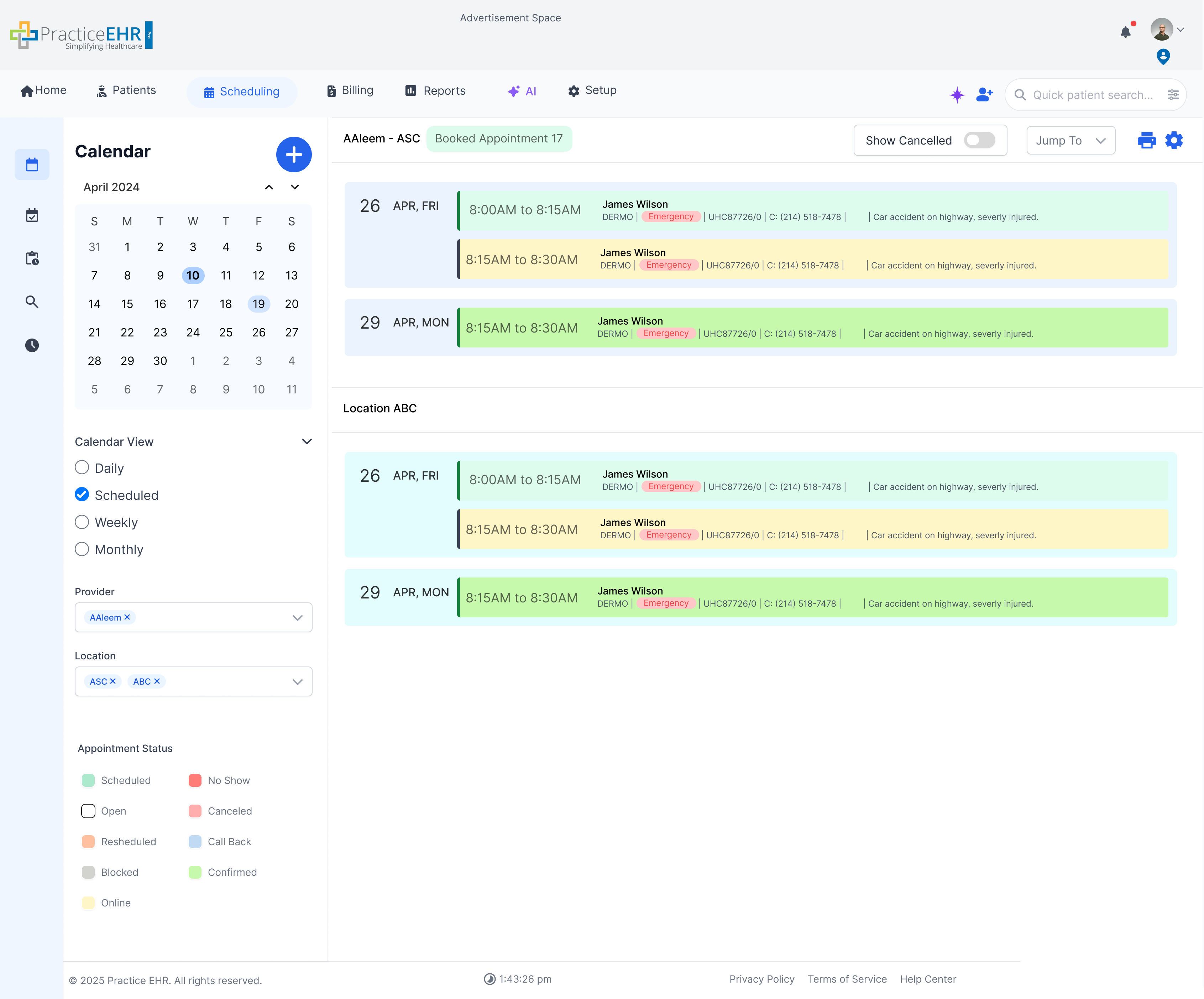Select the Weekly calendar view radio button
Viewport: 1204px width, 999px height.
[82, 522]
